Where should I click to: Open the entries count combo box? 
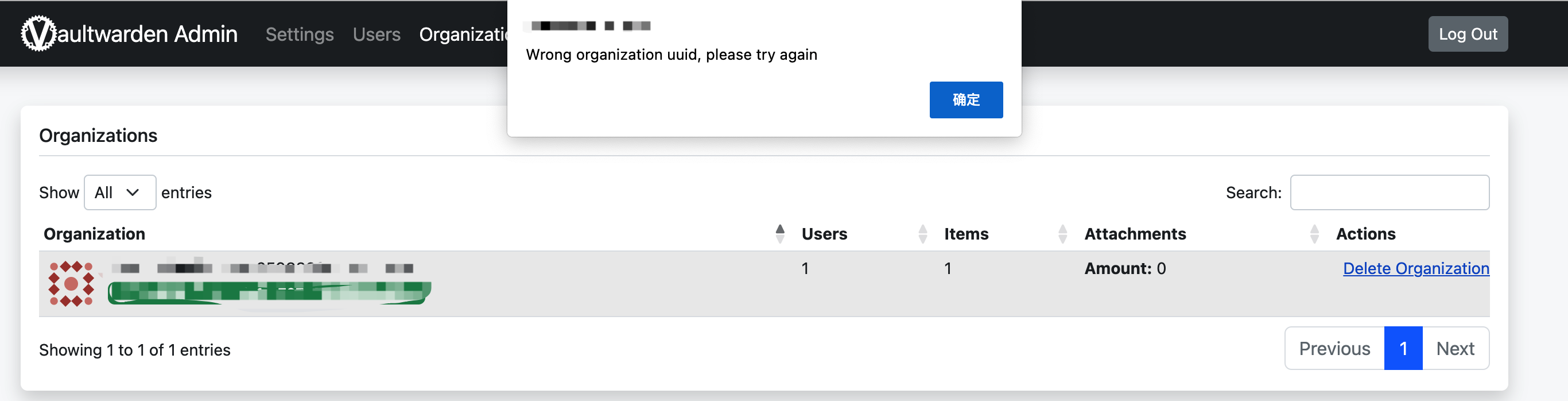(x=120, y=192)
